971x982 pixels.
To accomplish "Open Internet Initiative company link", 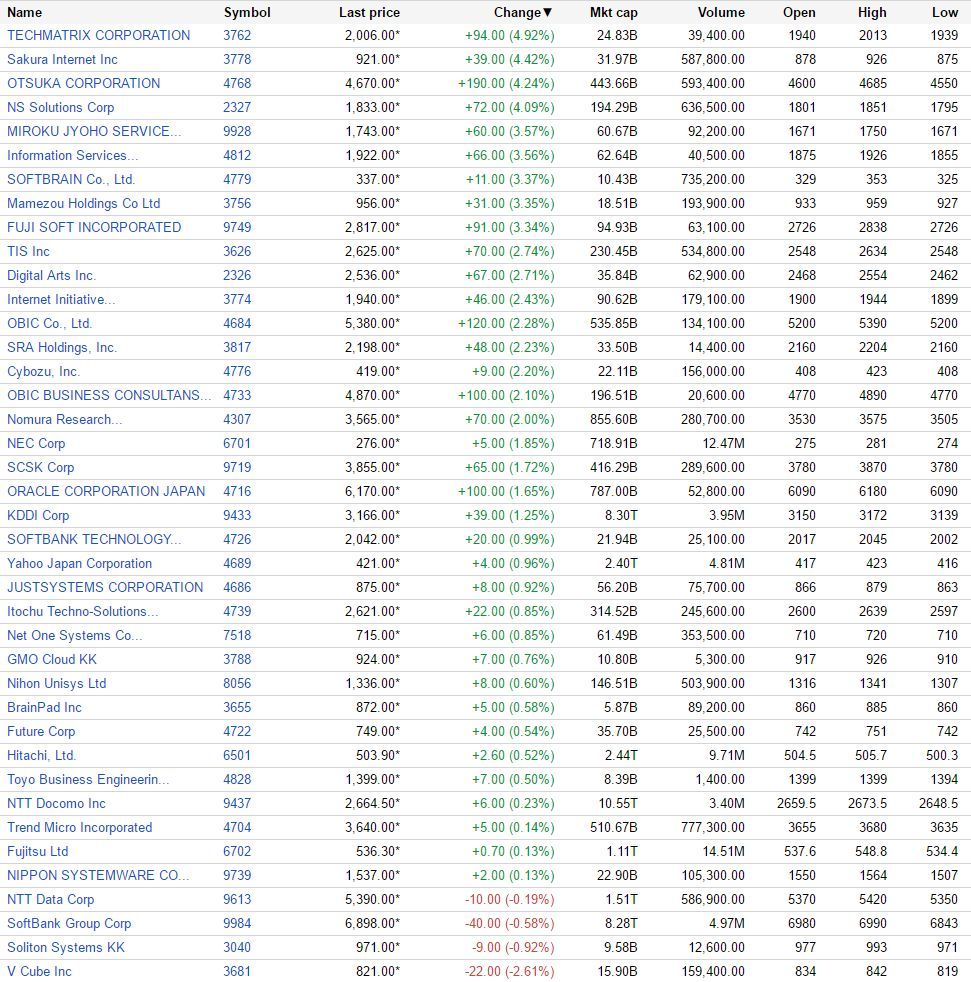I will [x=61, y=299].
